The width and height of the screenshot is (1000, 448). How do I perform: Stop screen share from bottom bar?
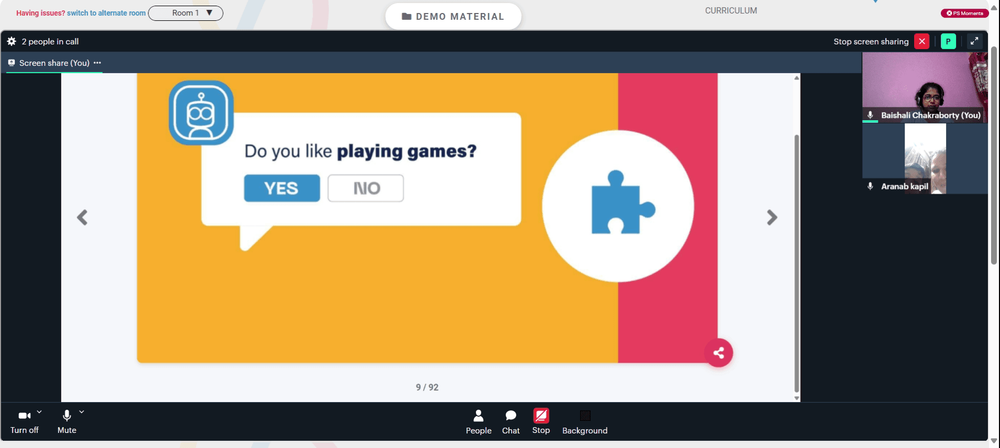[x=541, y=422]
